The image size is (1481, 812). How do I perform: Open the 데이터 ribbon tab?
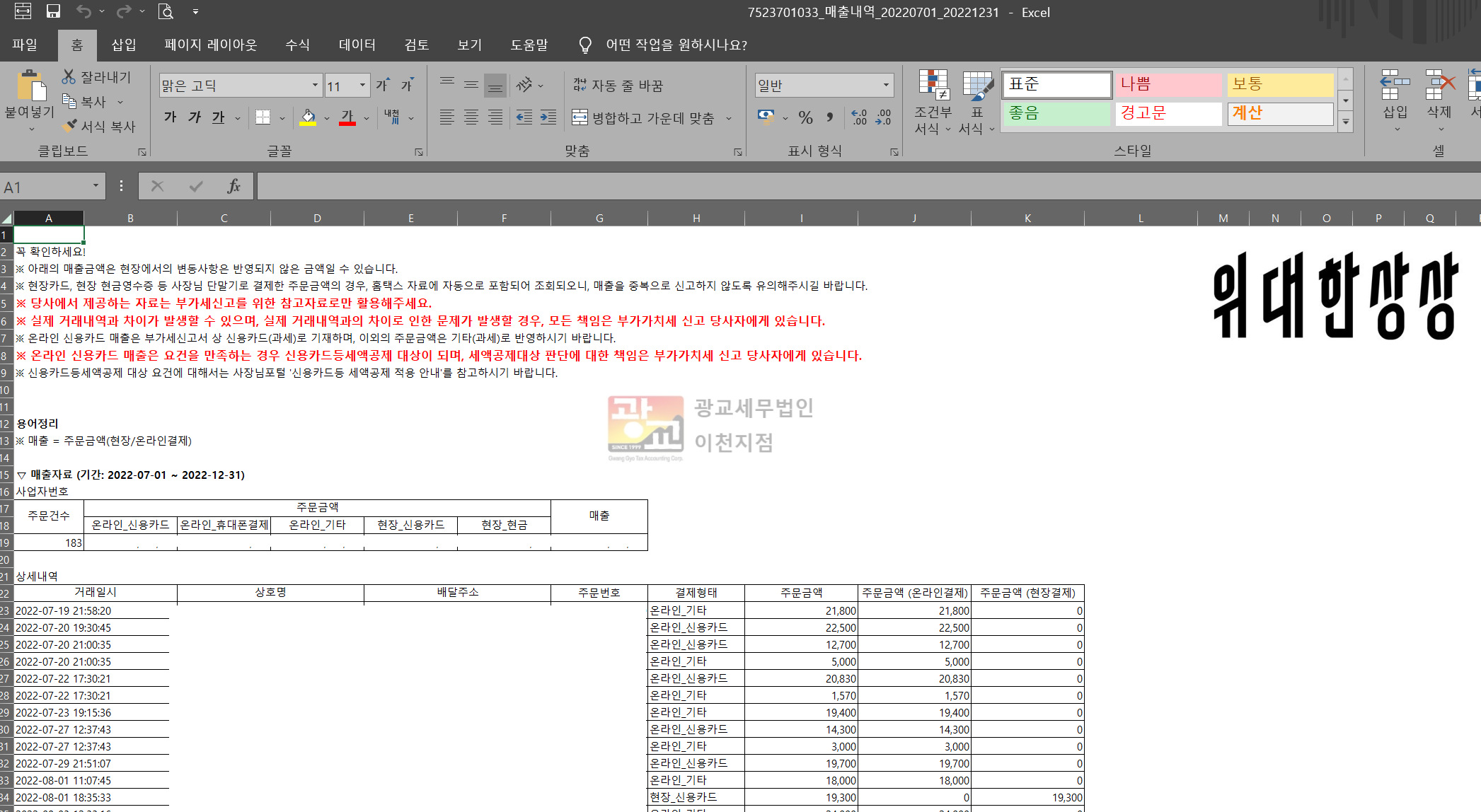(357, 45)
